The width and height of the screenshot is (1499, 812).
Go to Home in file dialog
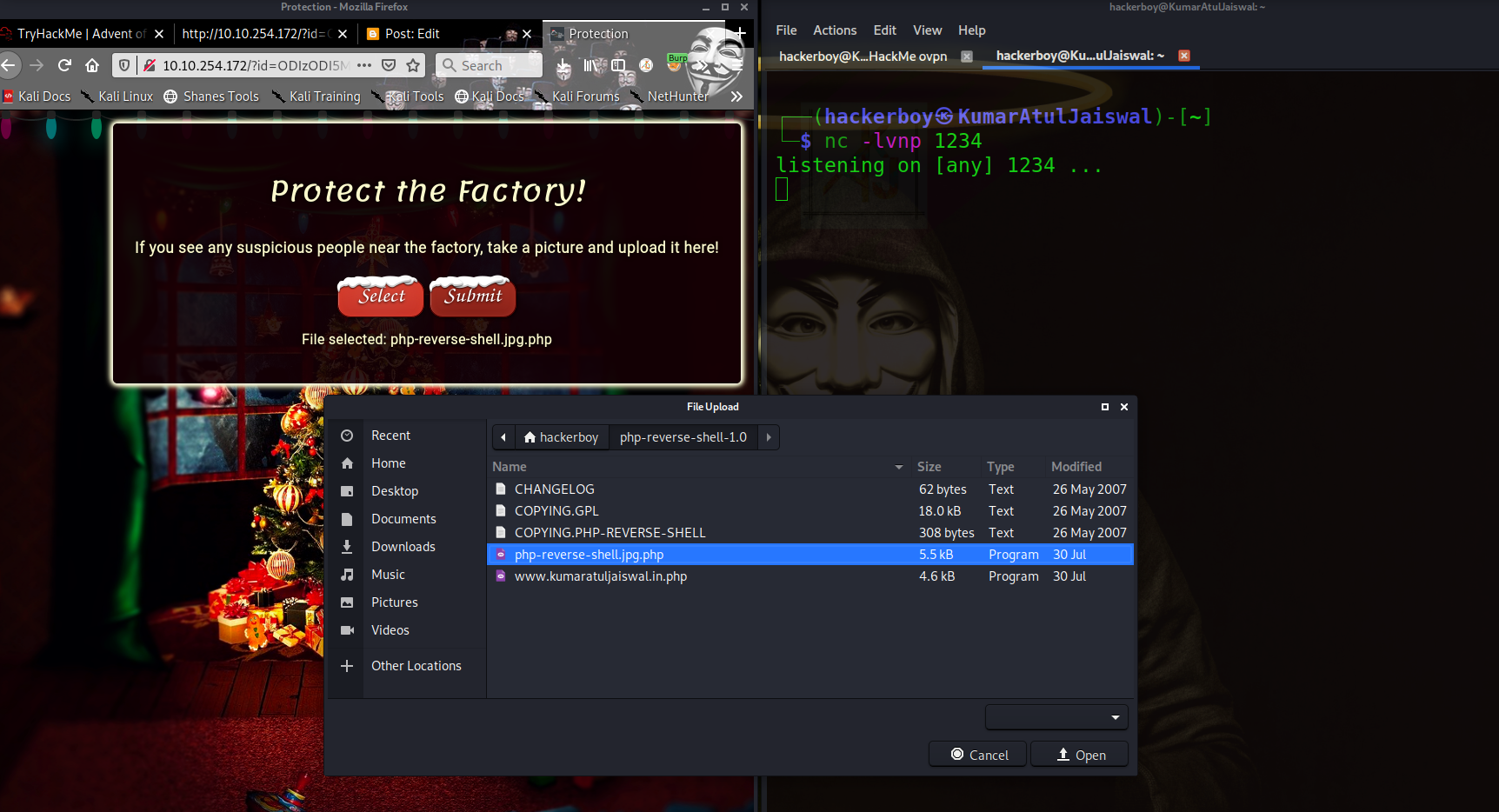click(x=388, y=463)
